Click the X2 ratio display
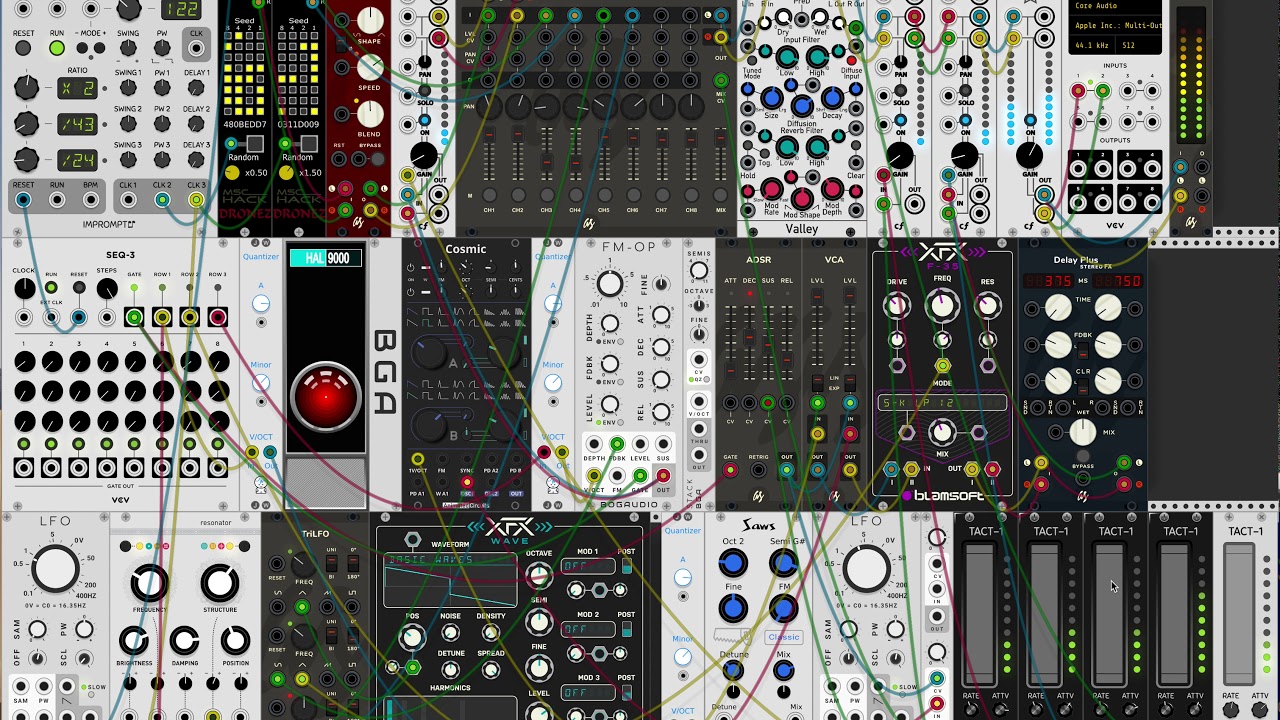 pos(77,88)
